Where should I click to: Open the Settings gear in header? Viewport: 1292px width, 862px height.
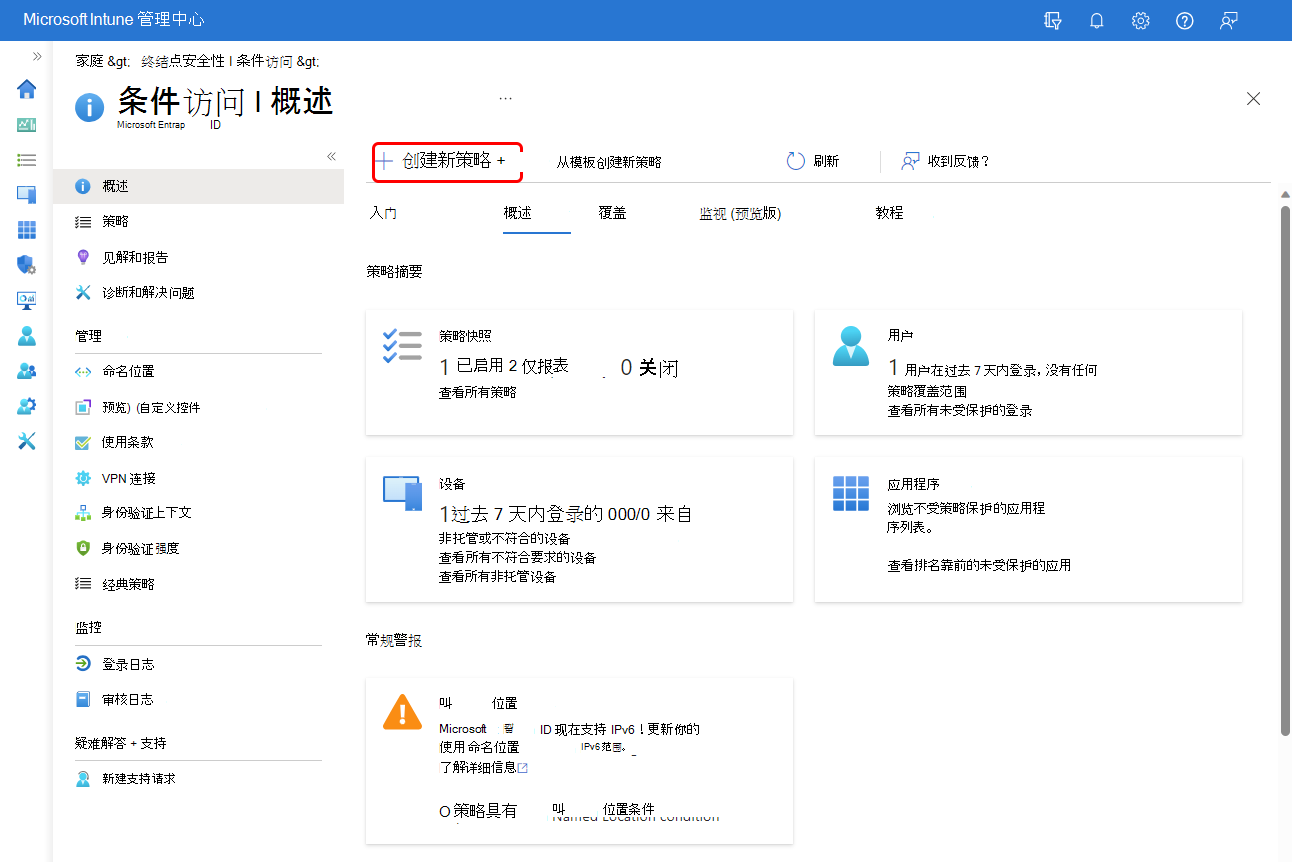[1140, 20]
